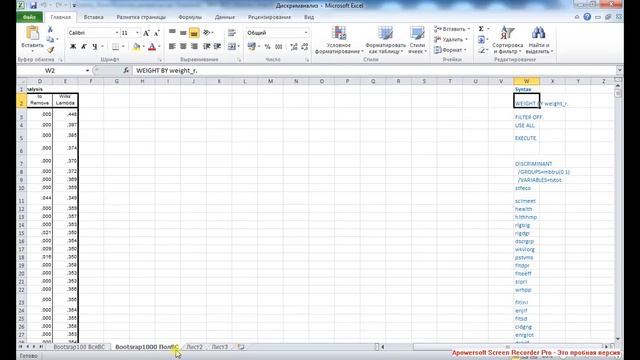The width and height of the screenshot is (640, 360).
Task: Click the Clear eraser icon
Action: coord(482,50)
